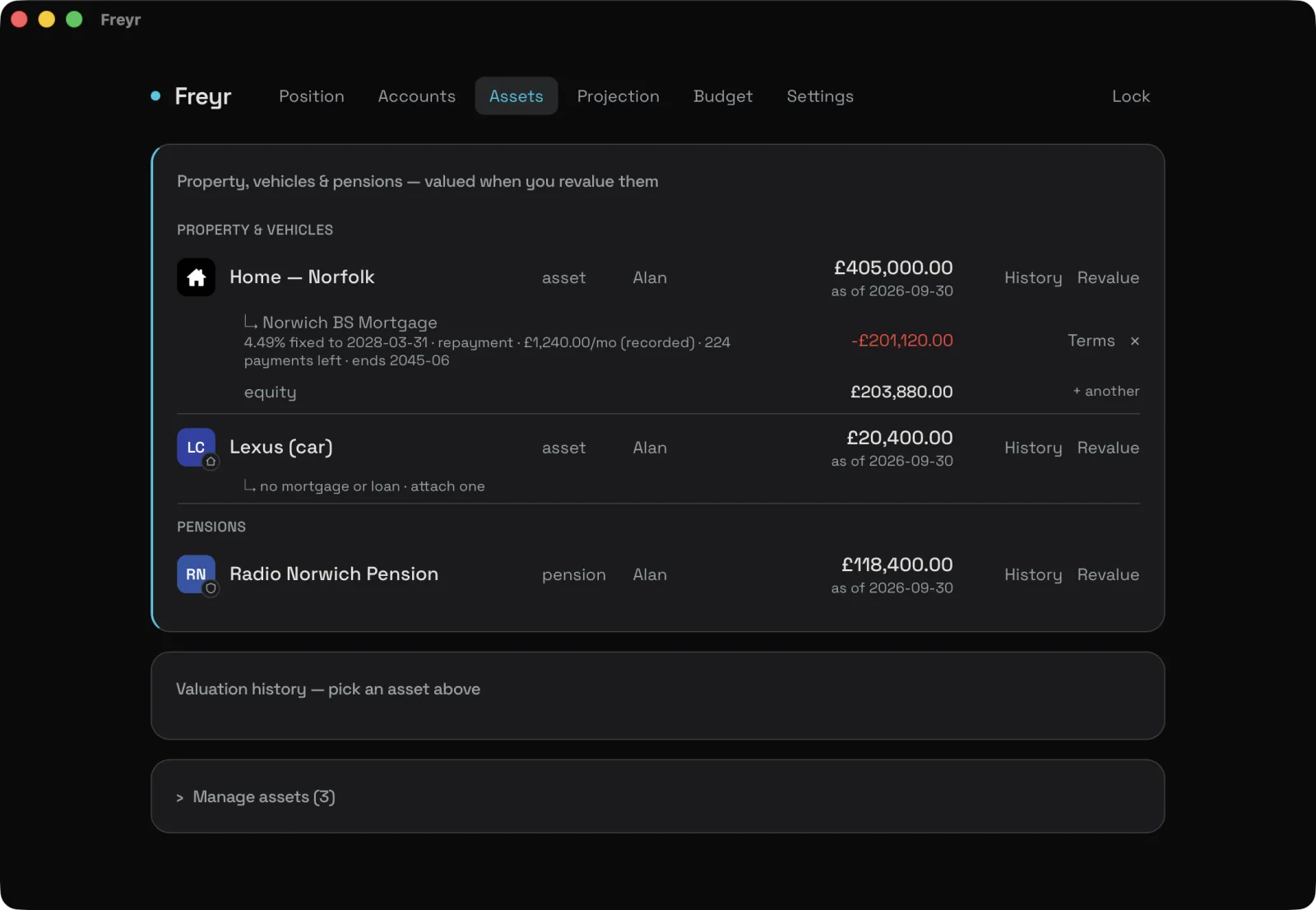Click the PROPERTY & VEHICLES section header
The height and width of the screenshot is (910, 1316).
255,230
